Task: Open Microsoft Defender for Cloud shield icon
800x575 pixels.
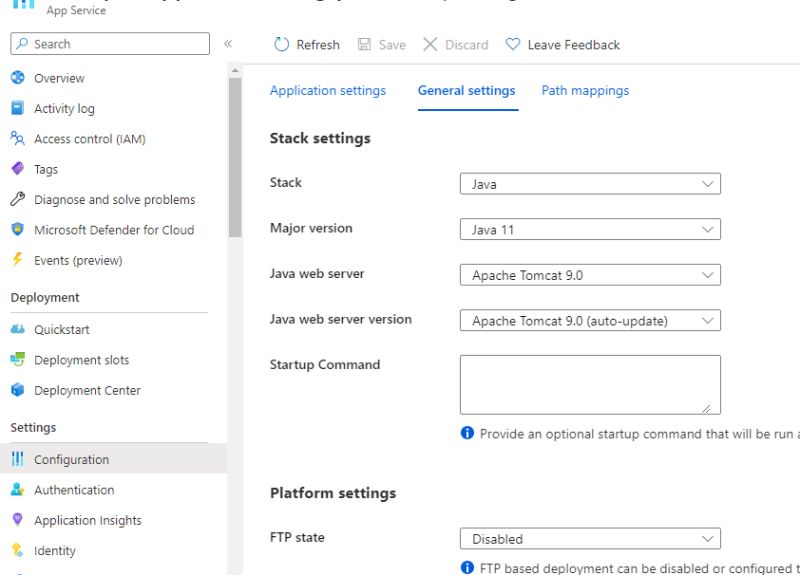Action: point(17,229)
